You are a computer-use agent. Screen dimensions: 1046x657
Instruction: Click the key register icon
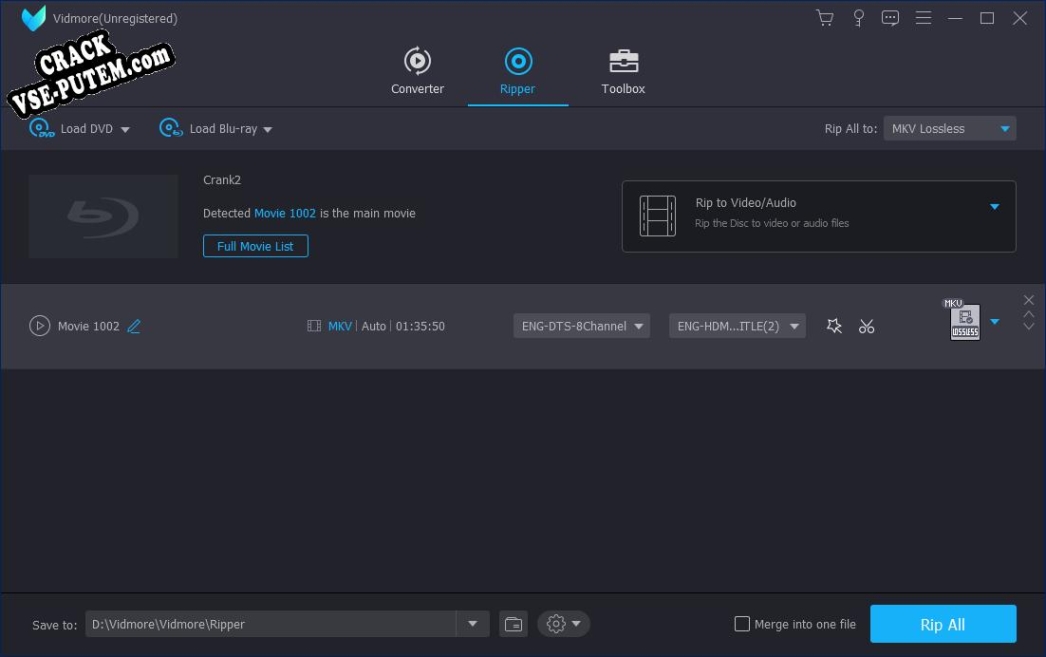(859, 18)
